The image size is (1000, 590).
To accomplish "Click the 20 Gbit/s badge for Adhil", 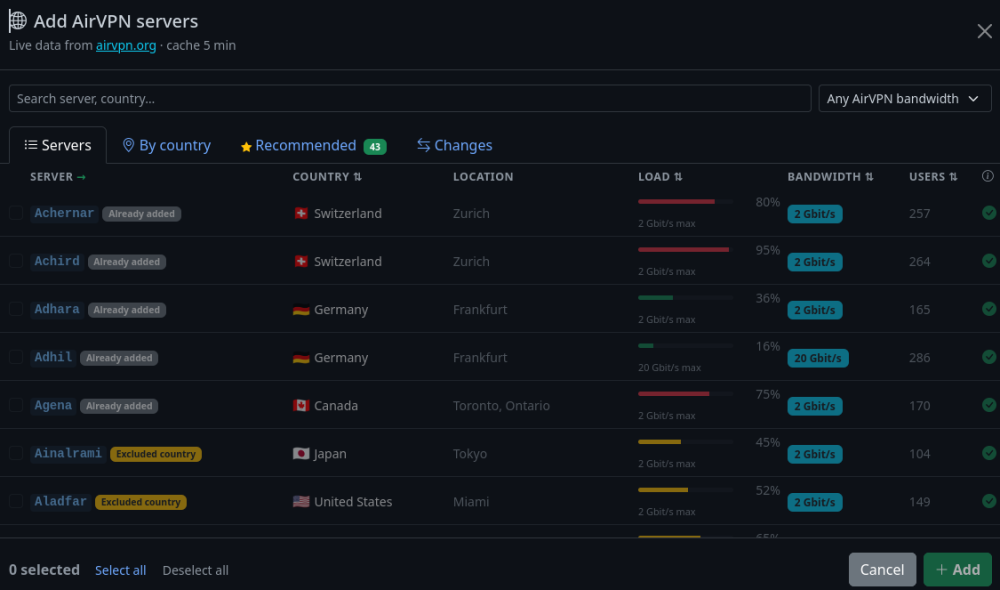I will click(818, 358).
